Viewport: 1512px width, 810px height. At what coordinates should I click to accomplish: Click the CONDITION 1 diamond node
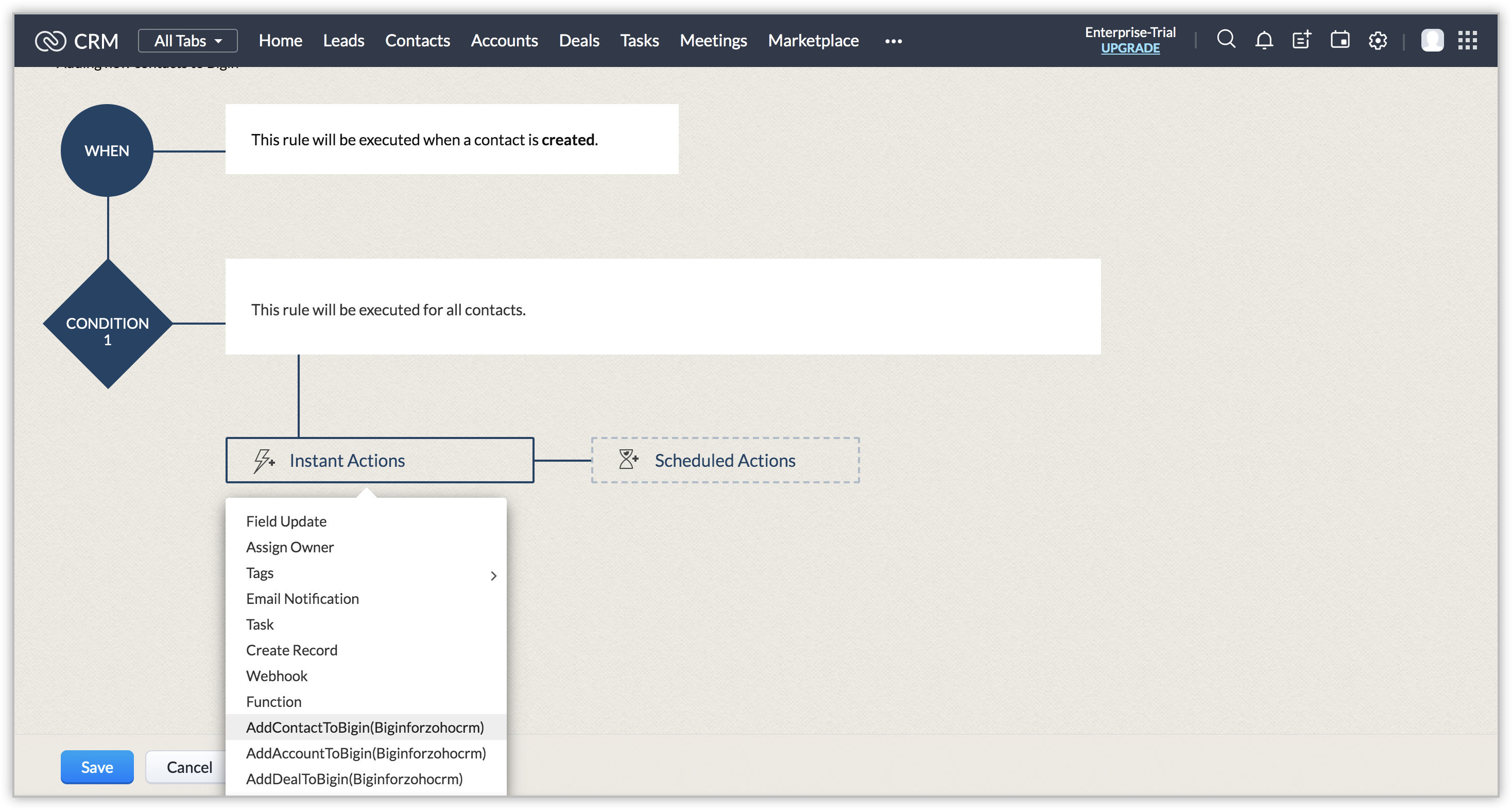108,324
